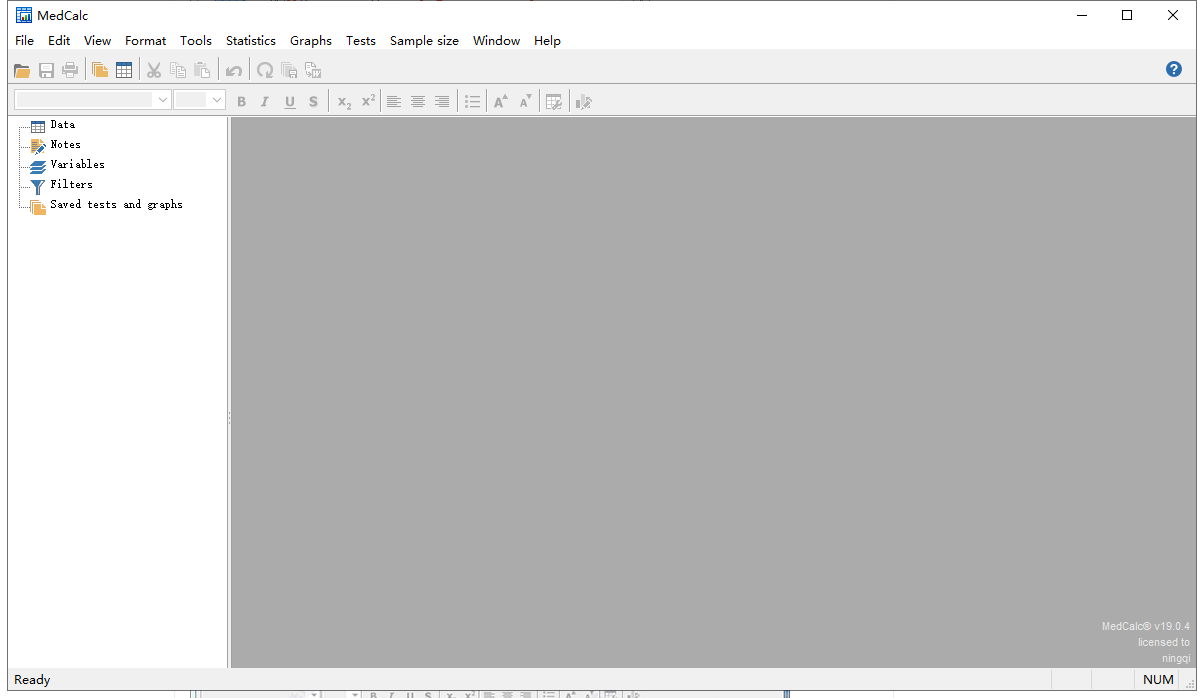This screenshot has width=1204, height=698.
Task: Select Saved tests and graphs item
Action: (x=116, y=204)
